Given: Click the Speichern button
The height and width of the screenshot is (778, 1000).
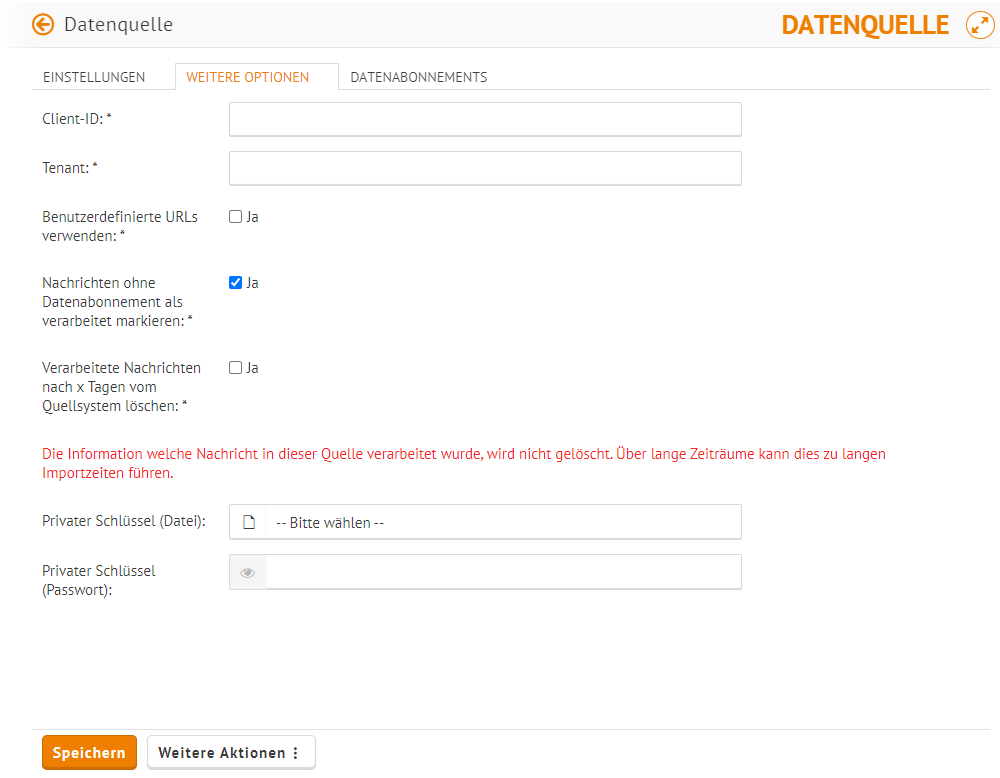Looking at the screenshot, I should click(x=89, y=752).
